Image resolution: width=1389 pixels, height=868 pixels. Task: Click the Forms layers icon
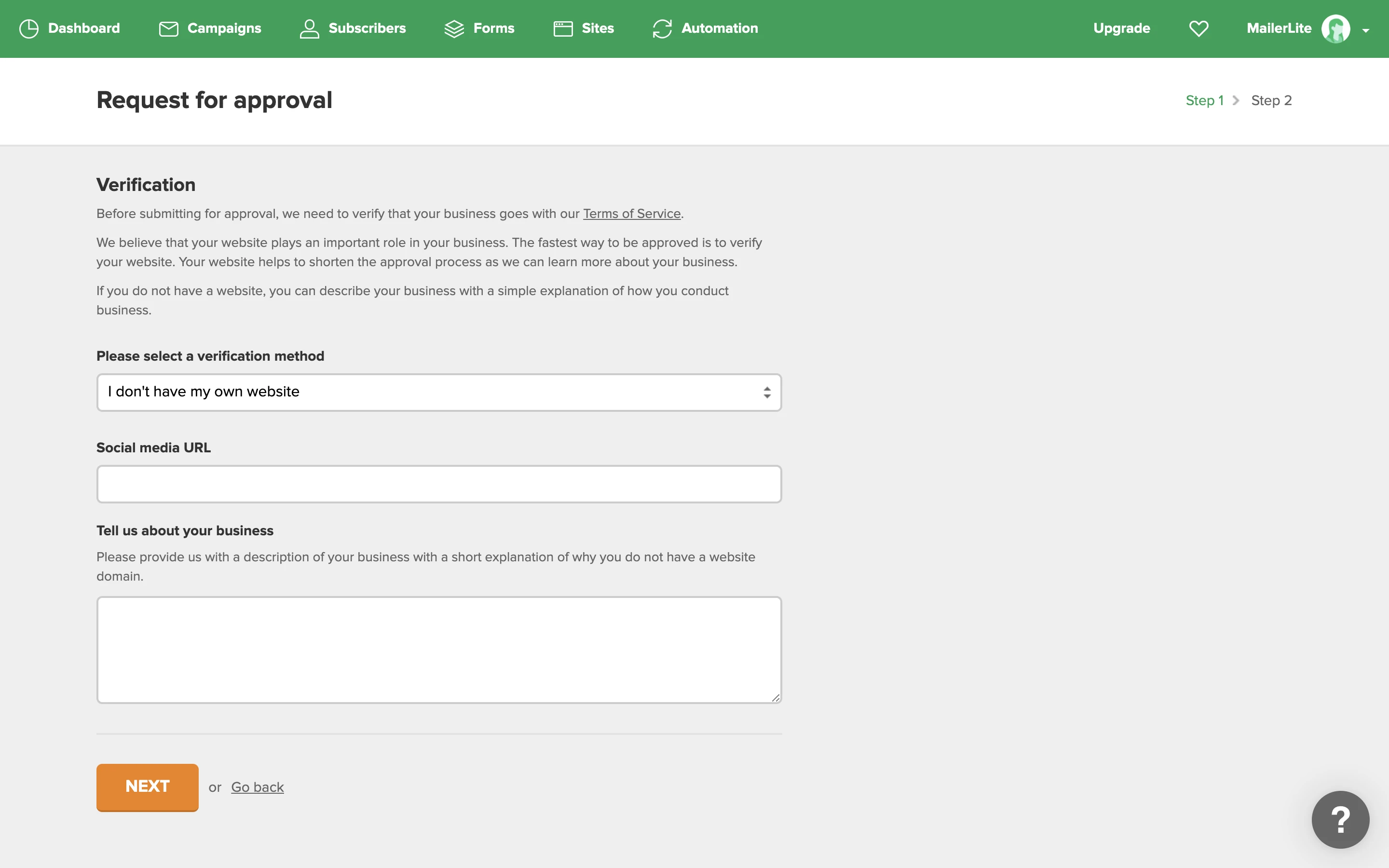coord(454,29)
